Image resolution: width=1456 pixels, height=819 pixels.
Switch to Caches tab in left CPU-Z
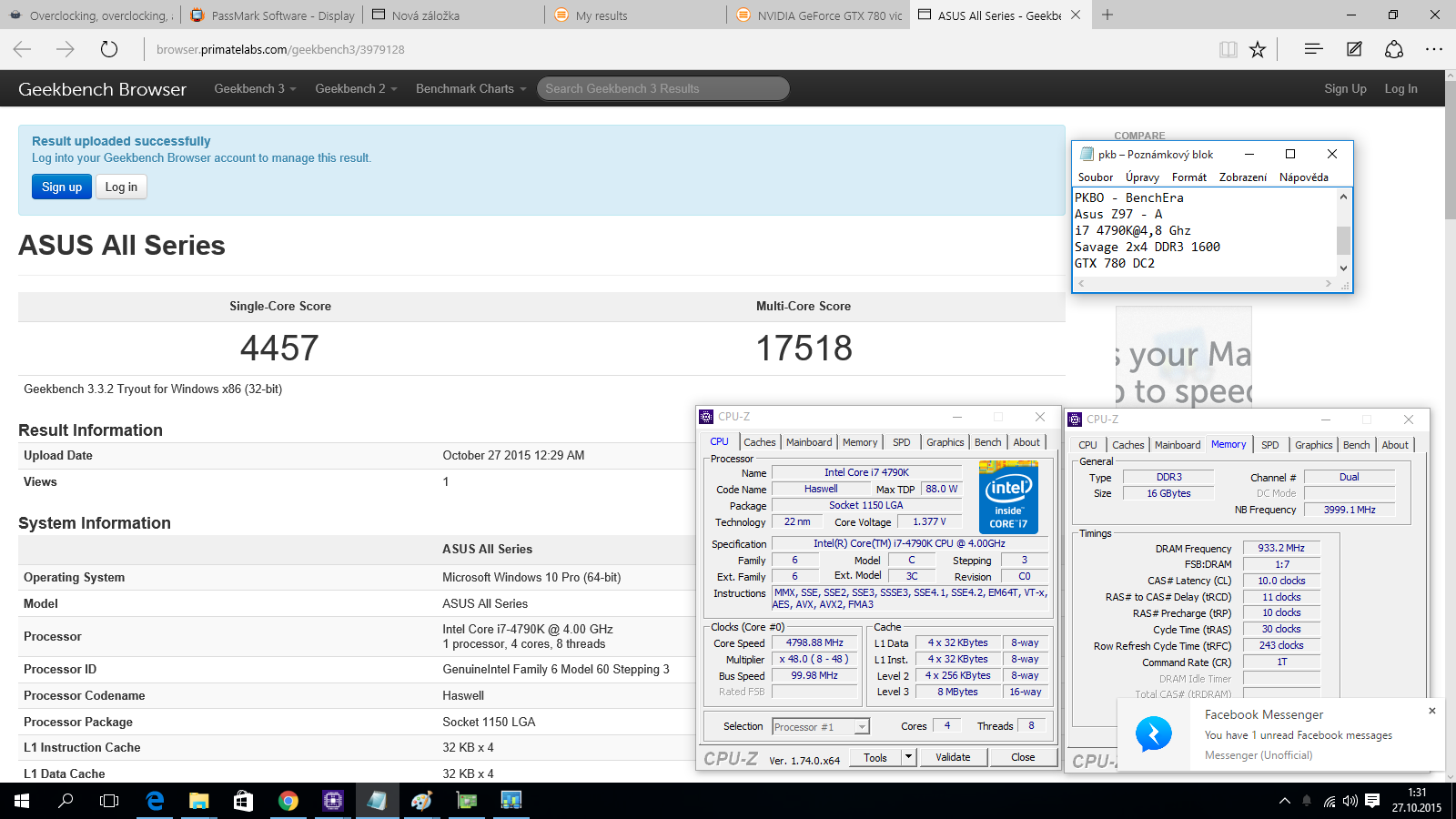click(x=760, y=442)
